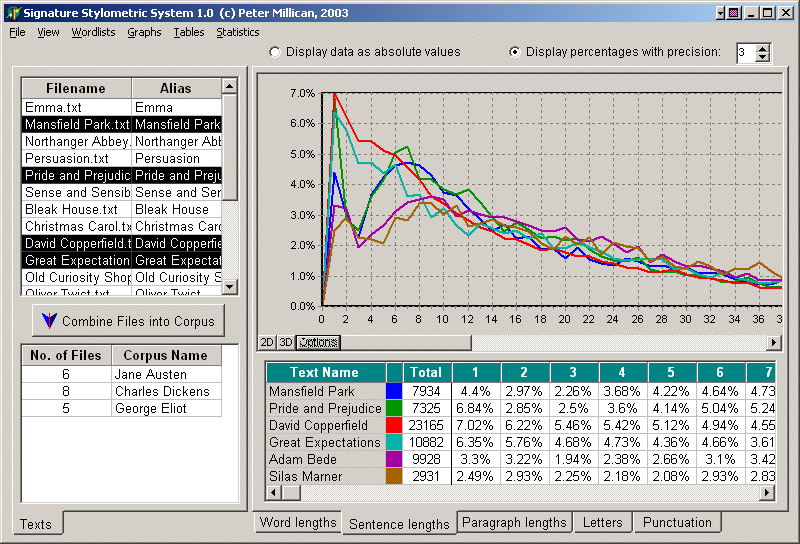800x544 pixels.
Task: Click Adam Bede row in data table
Action: [x=520, y=459]
